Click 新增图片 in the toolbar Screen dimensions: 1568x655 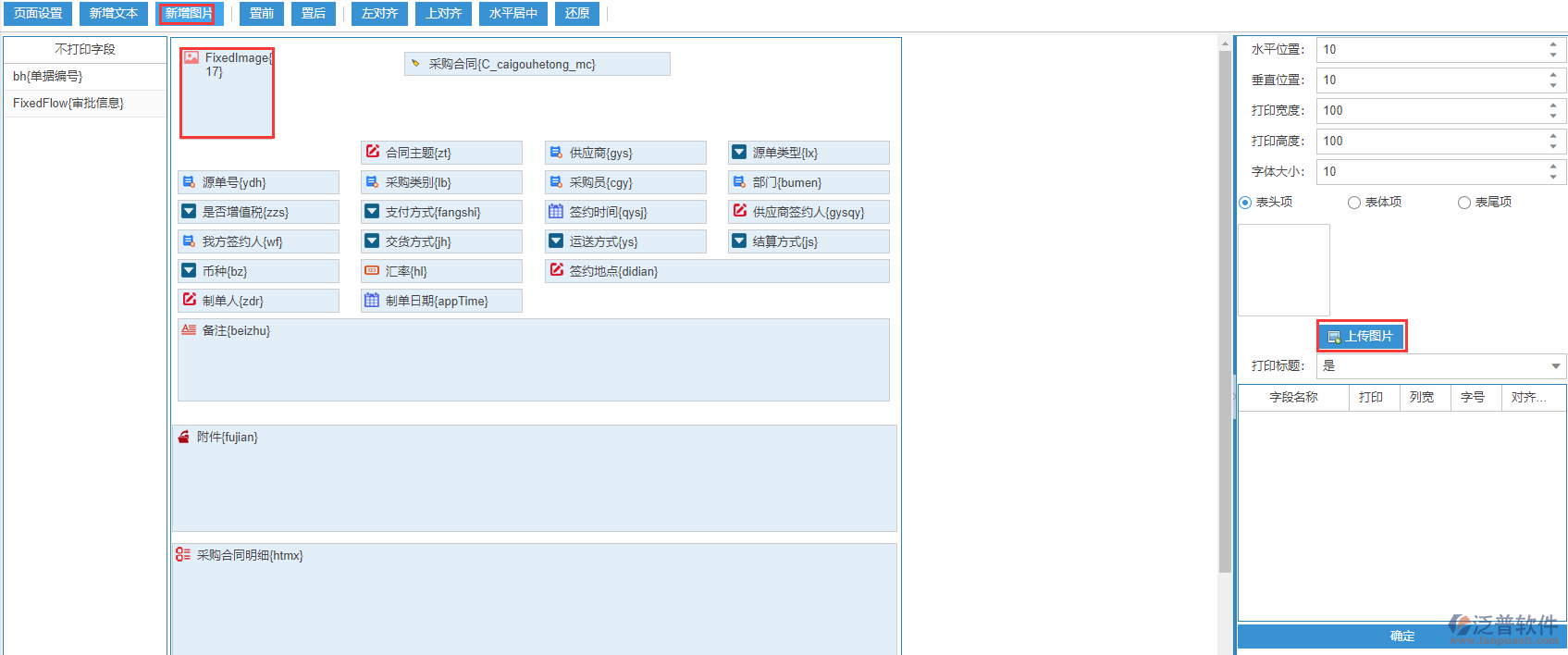(x=188, y=14)
